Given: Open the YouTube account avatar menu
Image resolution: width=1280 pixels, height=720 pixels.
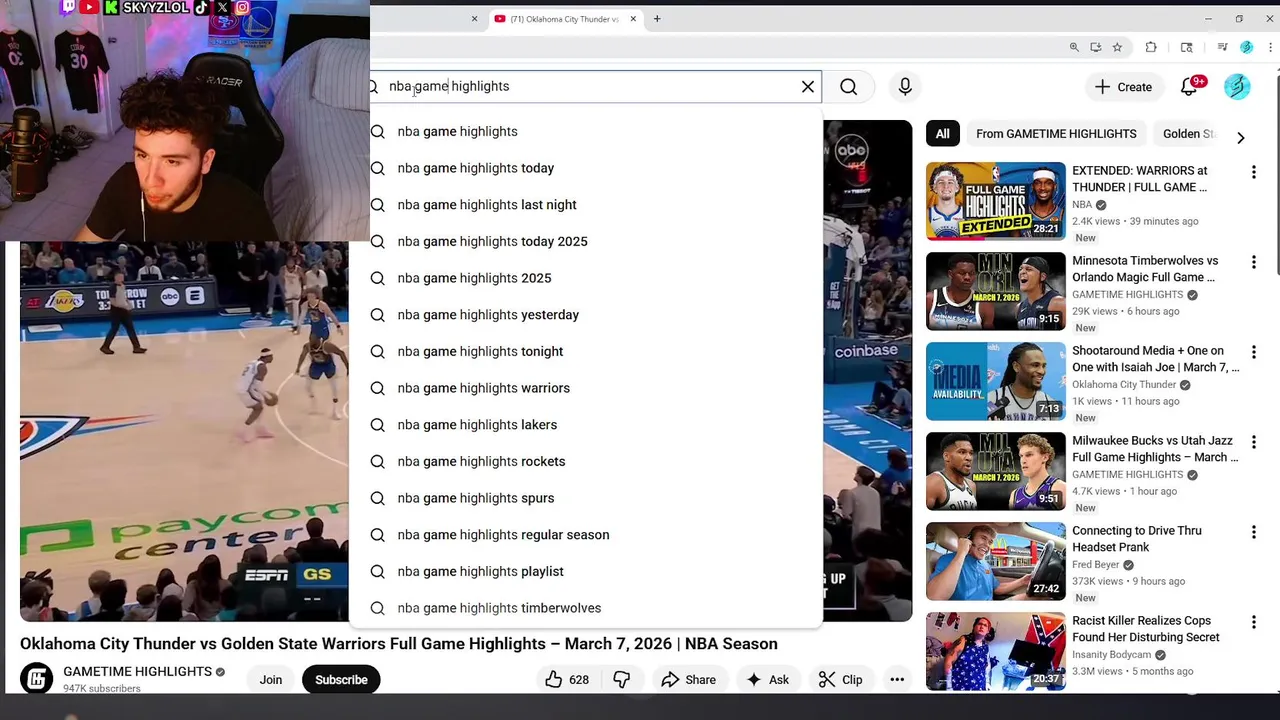Looking at the screenshot, I should (x=1237, y=87).
